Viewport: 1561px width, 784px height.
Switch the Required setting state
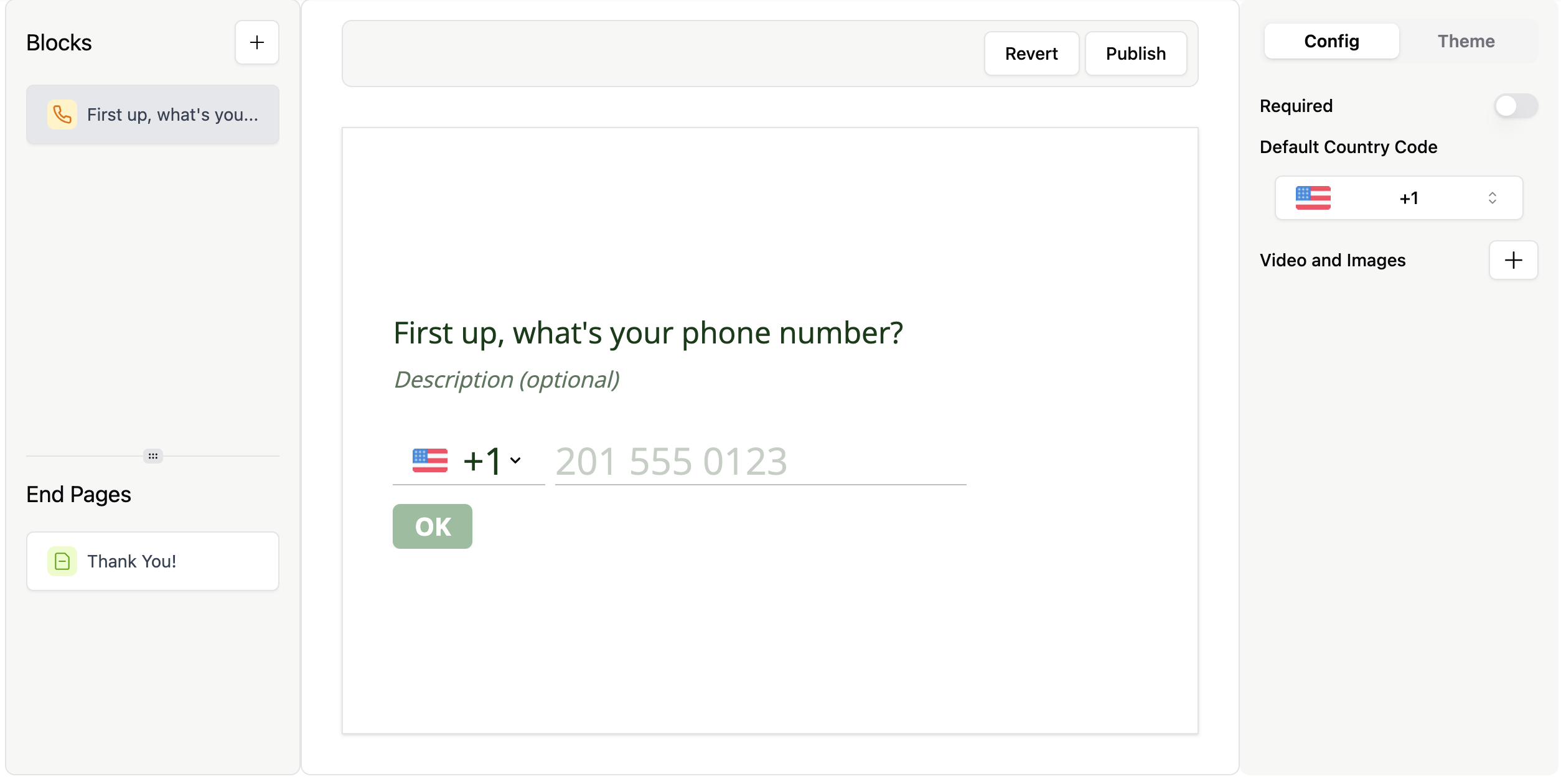pyautogui.click(x=1515, y=106)
